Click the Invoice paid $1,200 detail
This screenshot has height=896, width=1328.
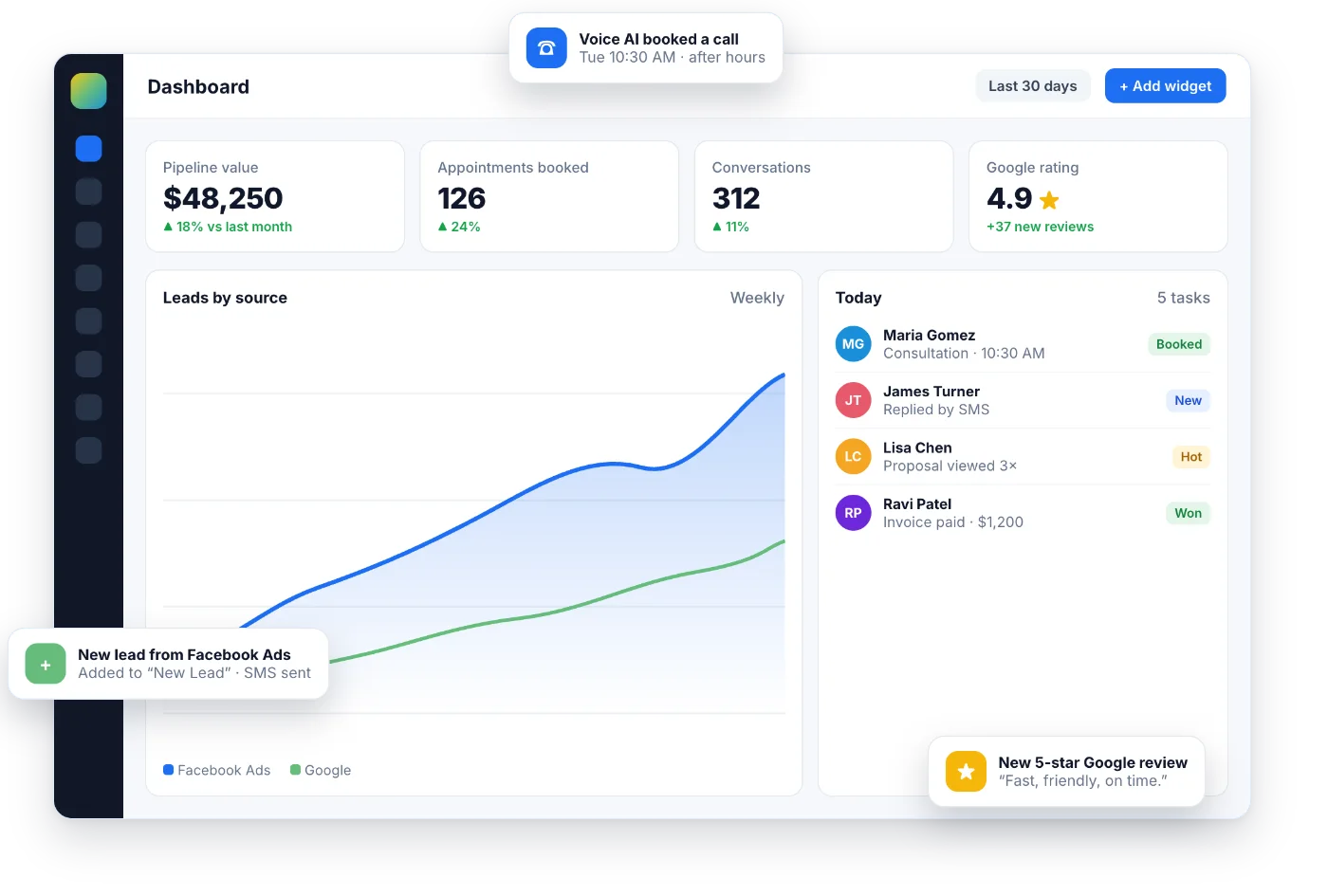point(953,522)
